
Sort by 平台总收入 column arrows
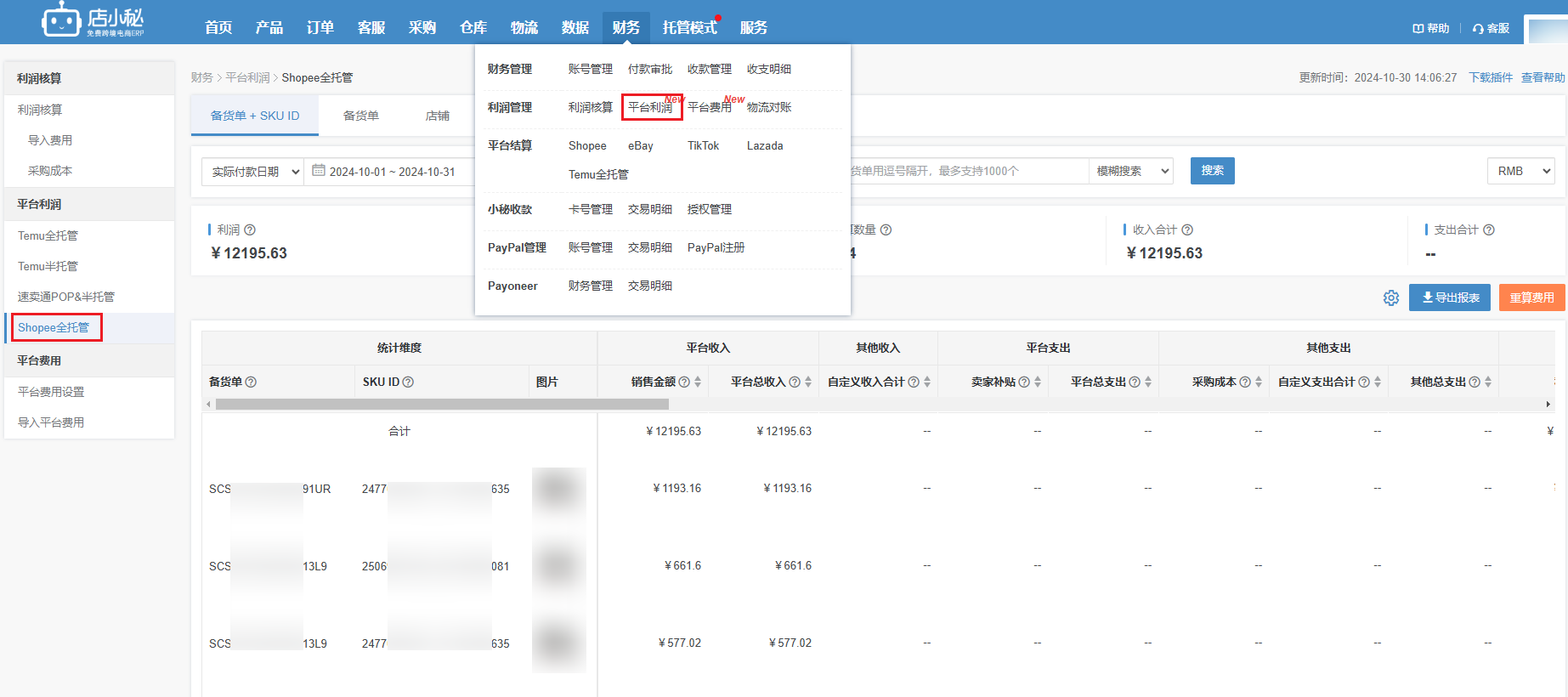click(x=808, y=382)
